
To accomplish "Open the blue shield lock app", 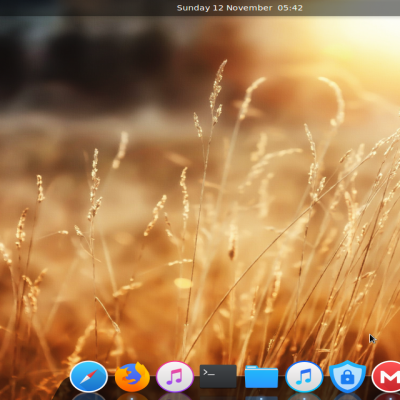I will [347, 377].
